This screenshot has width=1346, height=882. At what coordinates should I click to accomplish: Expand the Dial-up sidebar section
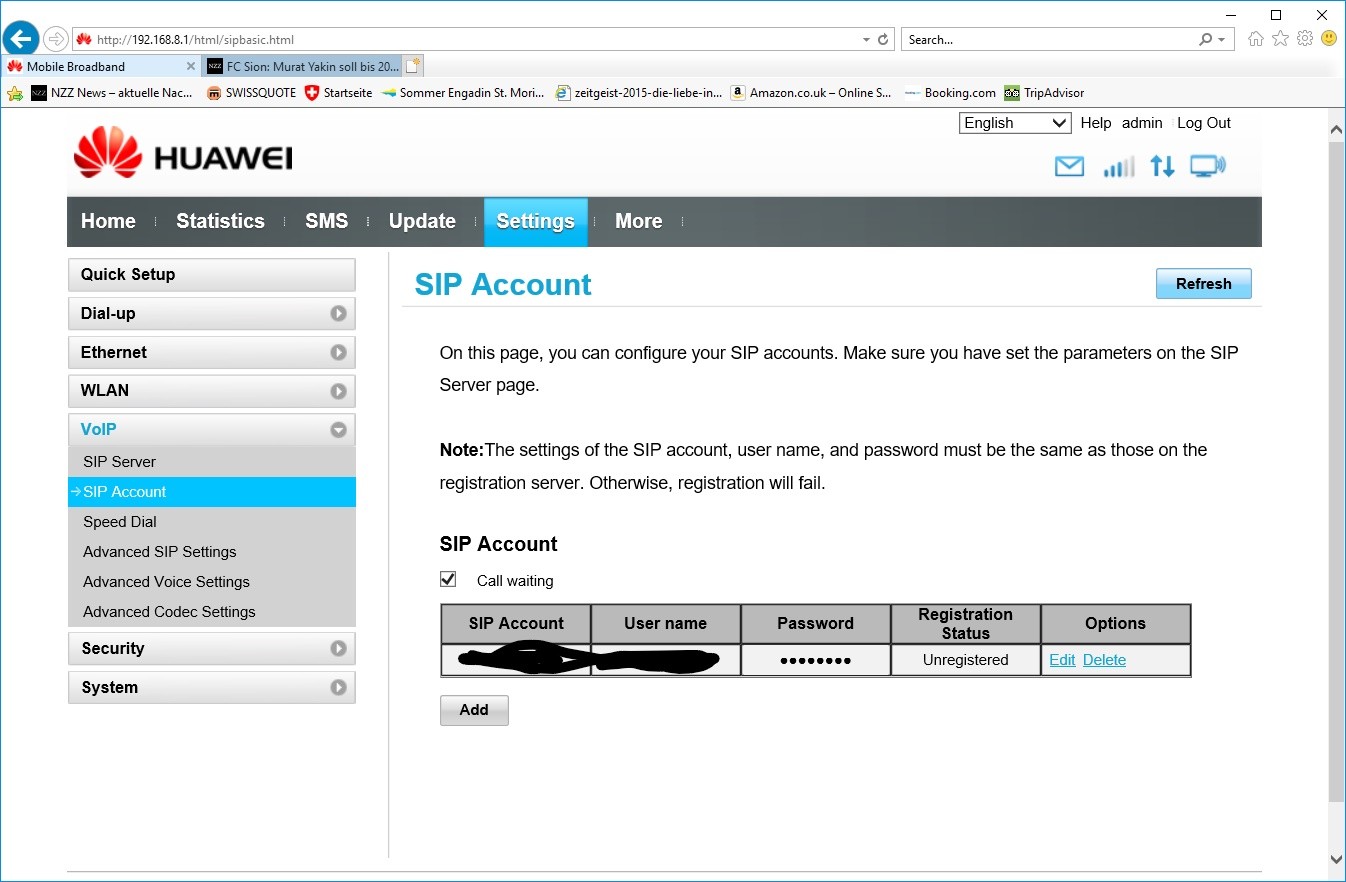pyautogui.click(x=211, y=313)
